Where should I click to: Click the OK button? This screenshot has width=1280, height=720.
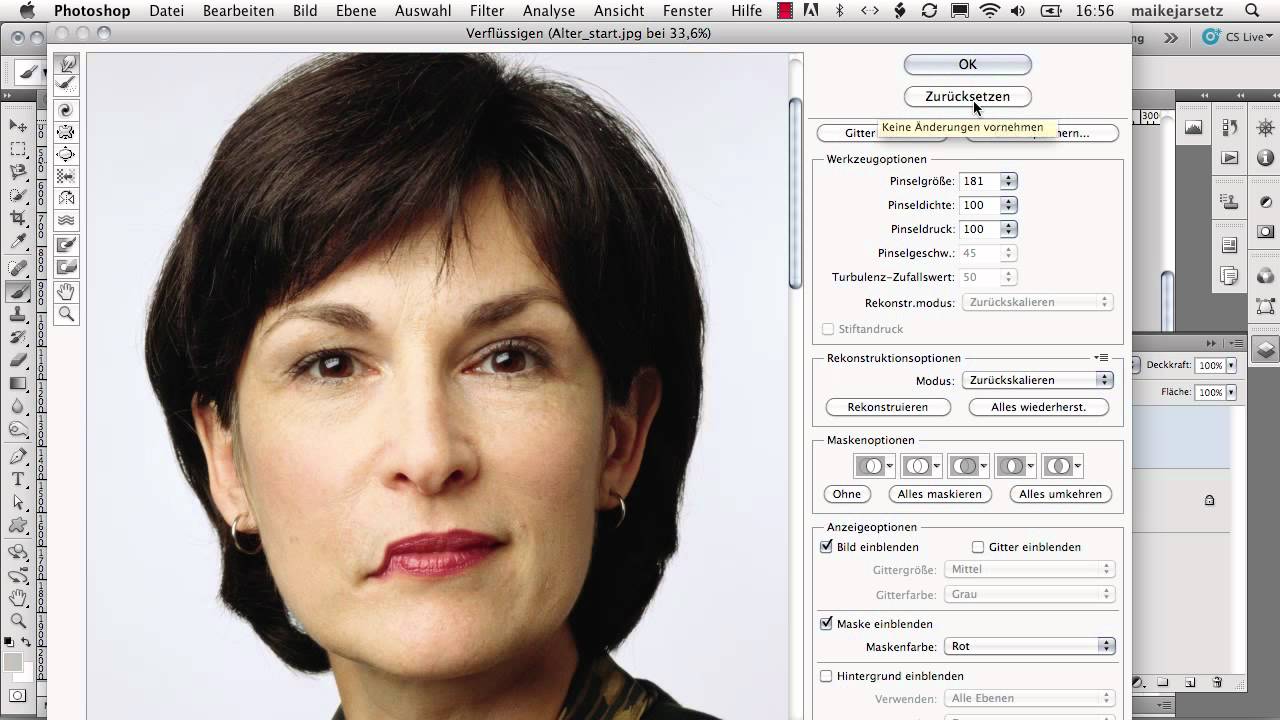pos(967,64)
